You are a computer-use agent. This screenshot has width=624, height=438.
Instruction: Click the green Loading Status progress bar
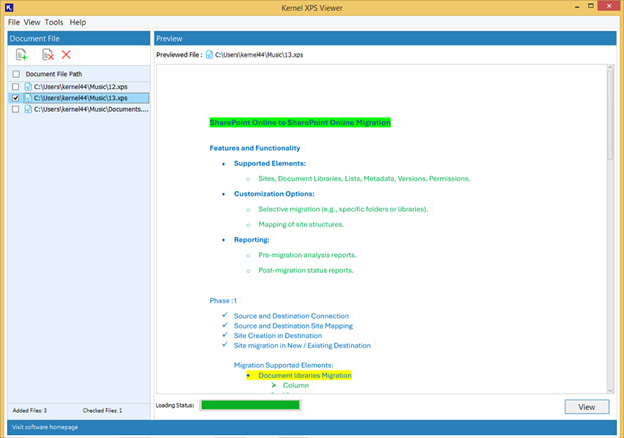point(250,405)
